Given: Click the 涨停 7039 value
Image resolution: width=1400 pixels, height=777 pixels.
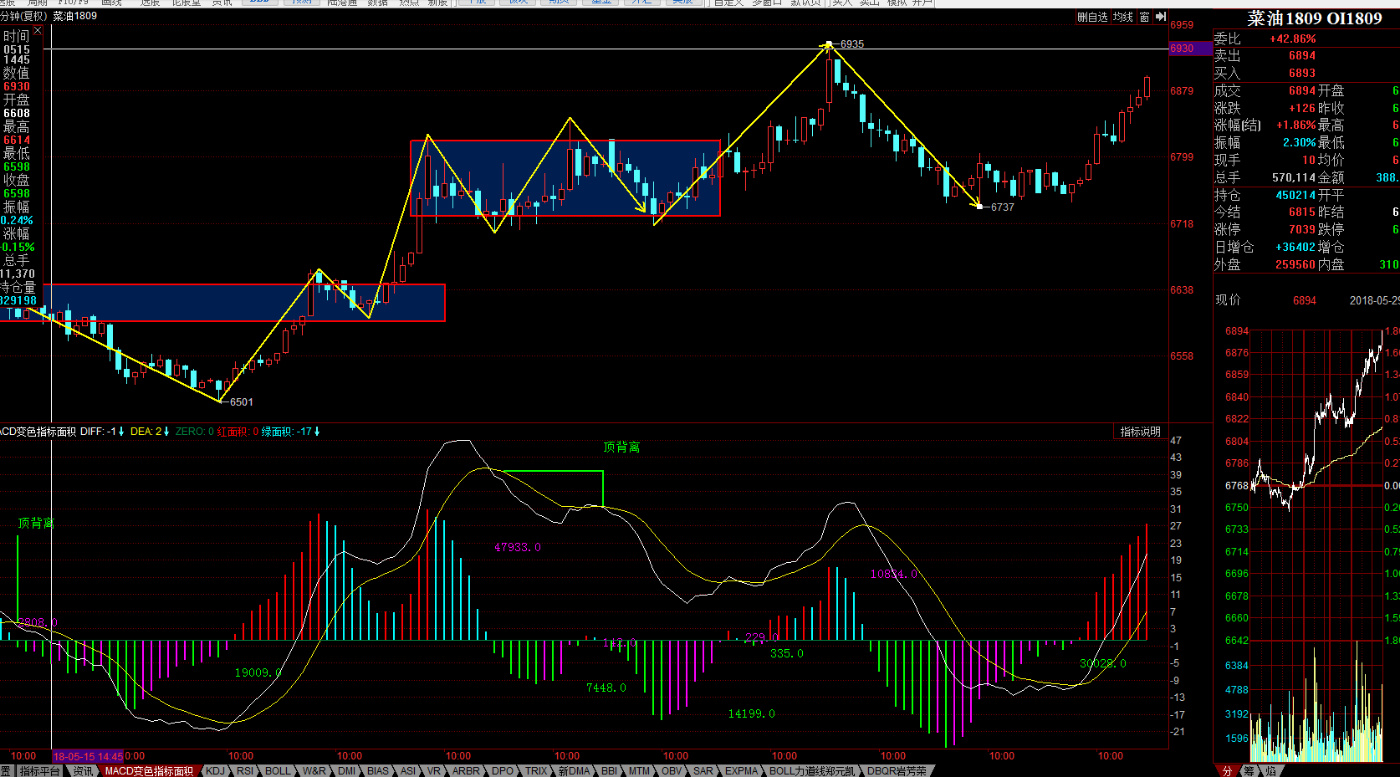Looking at the screenshot, I should click(1302, 229).
